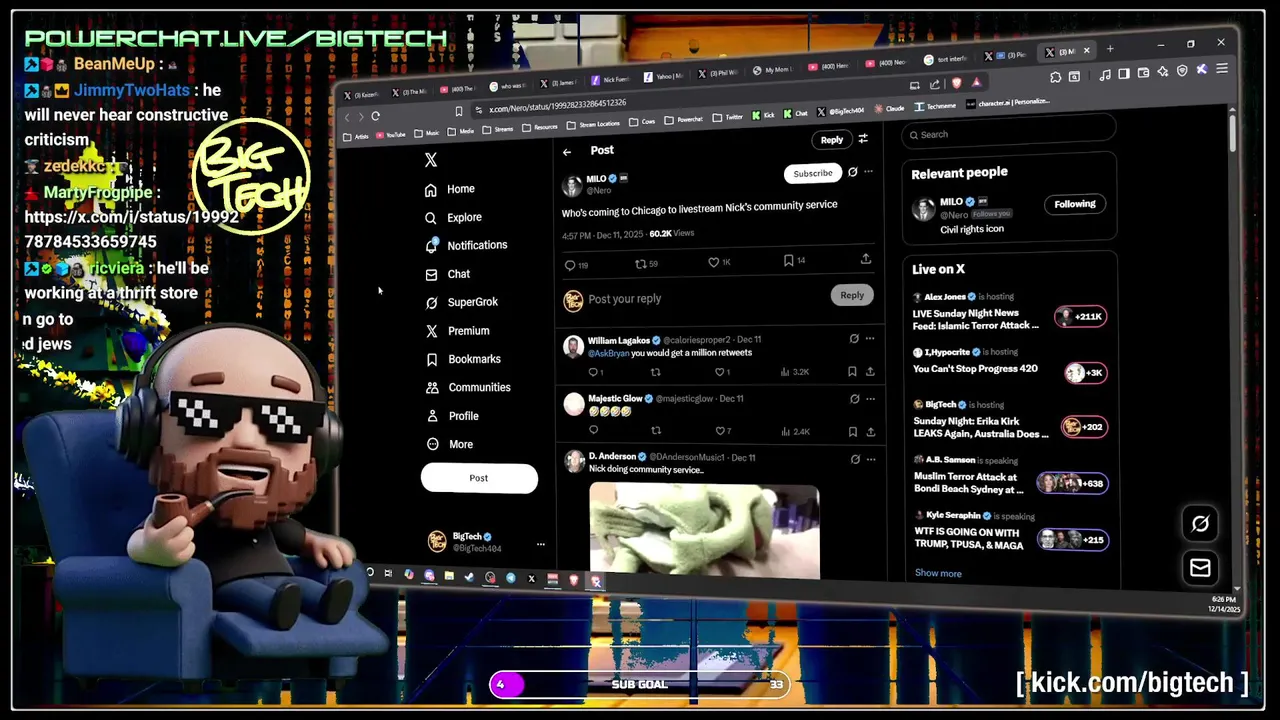Open browser hamburger menu
Image resolution: width=1280 pixels, height=720 pixels.
tap(1222, 69)
